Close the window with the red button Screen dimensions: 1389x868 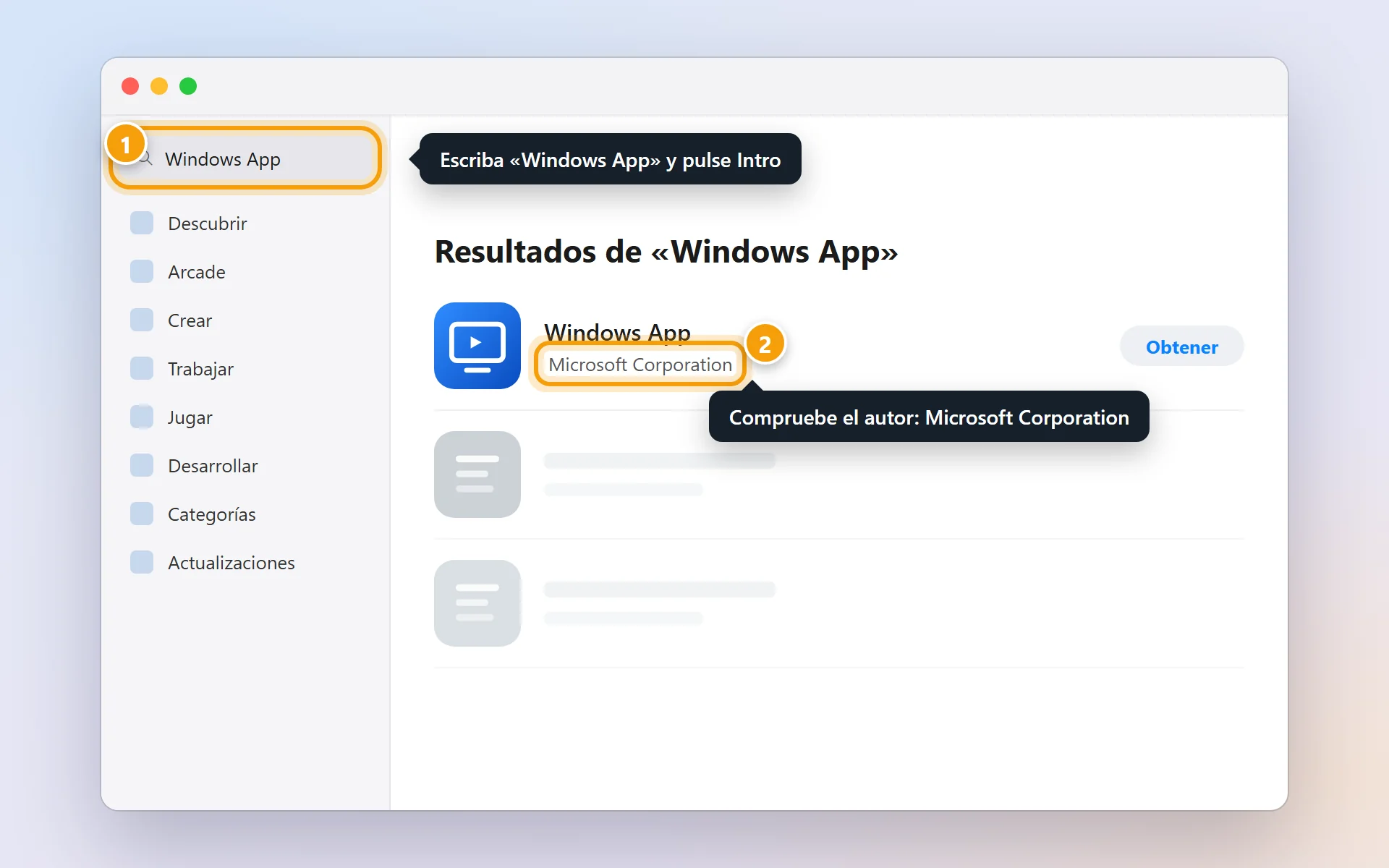pyautogui.click(x=130, y=86)
